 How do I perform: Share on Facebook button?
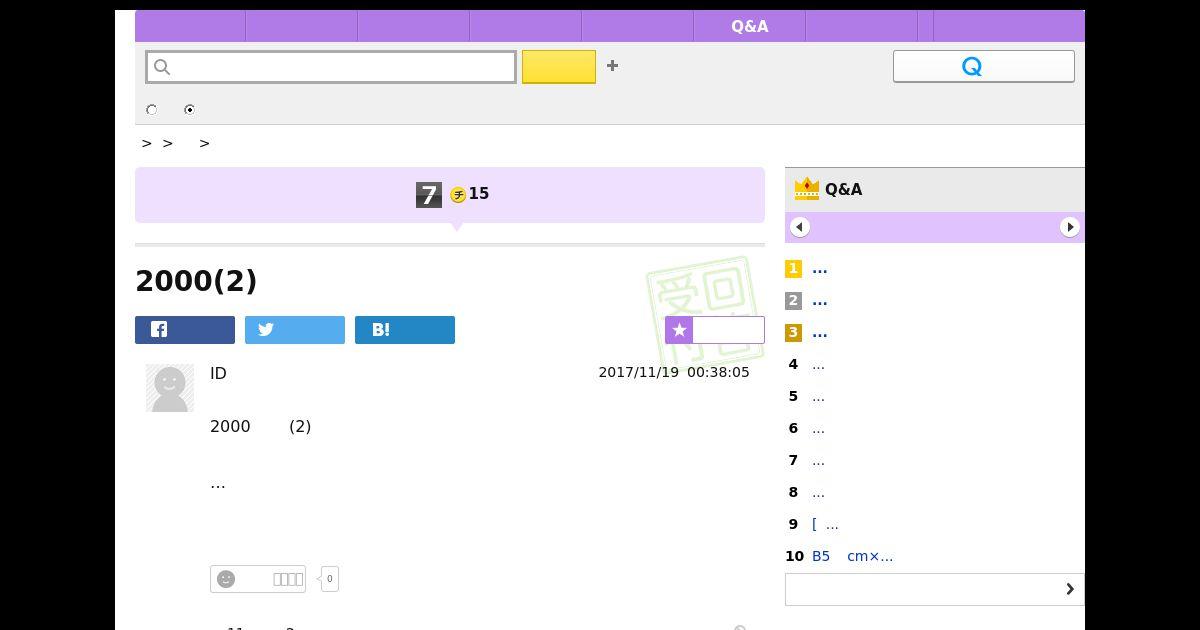point(185,330)
